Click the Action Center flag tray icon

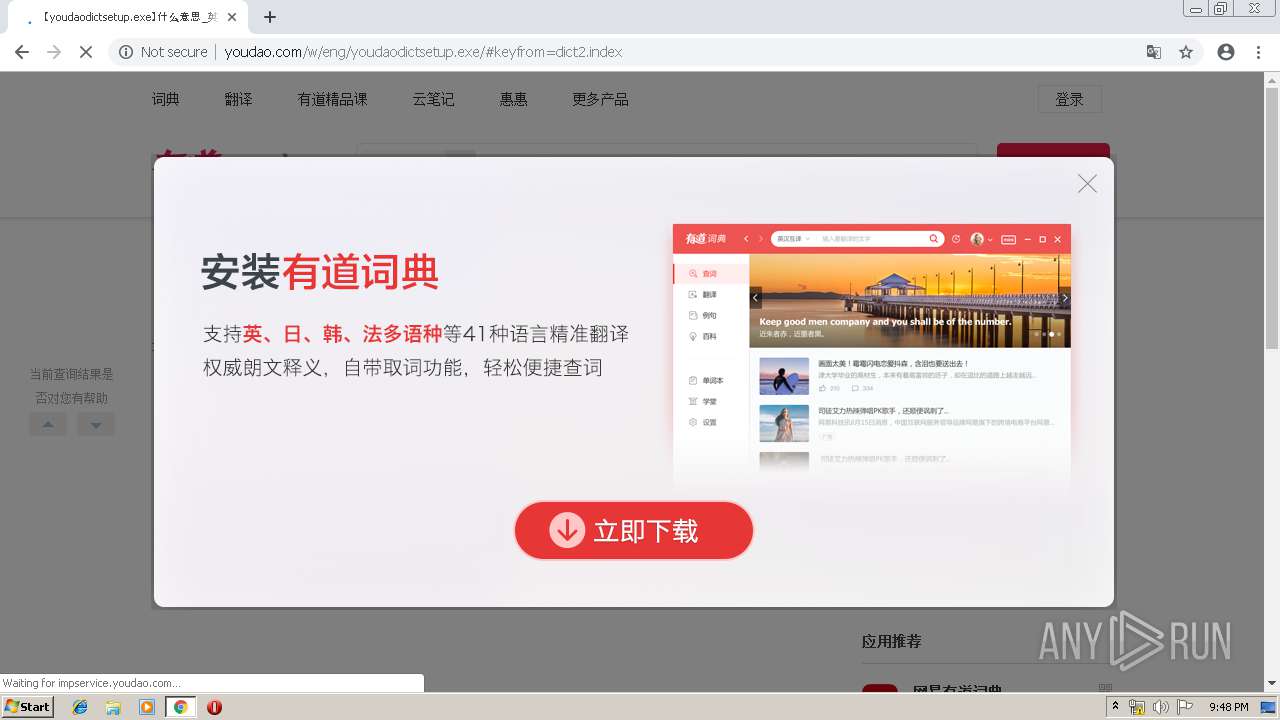click(x=1185, y=707)
